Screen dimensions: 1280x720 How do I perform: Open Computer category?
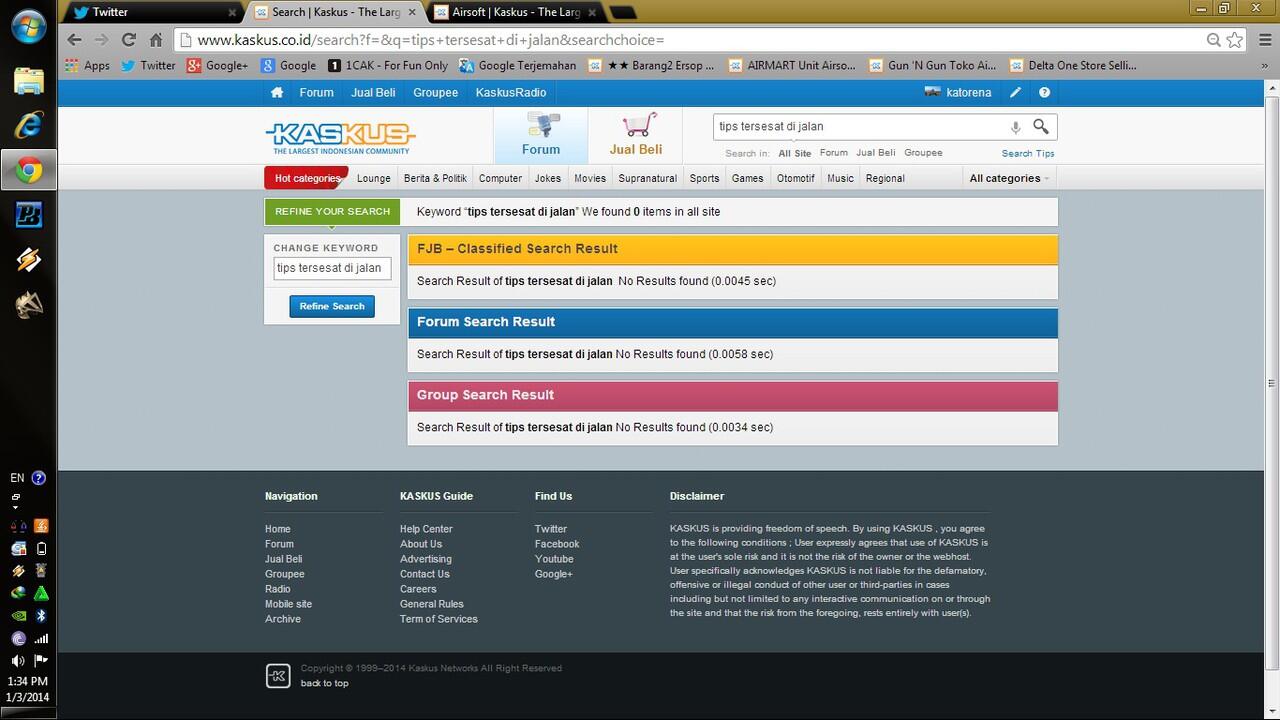500,178
